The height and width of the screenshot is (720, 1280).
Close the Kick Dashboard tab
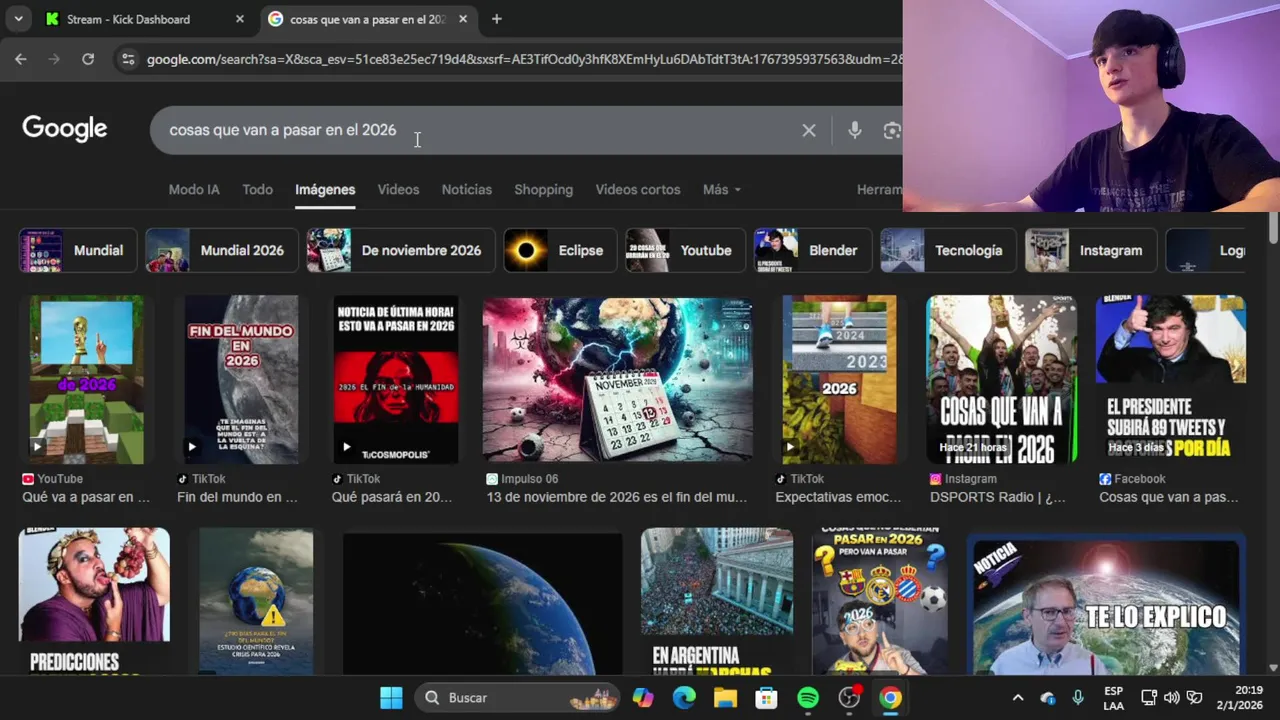pos(239,19)
